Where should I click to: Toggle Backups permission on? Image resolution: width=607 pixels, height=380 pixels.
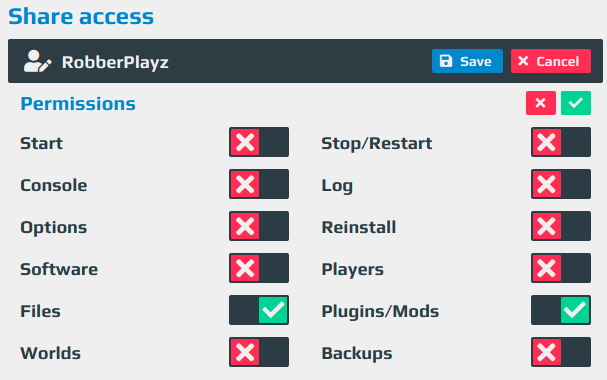(x=561, y=352)
